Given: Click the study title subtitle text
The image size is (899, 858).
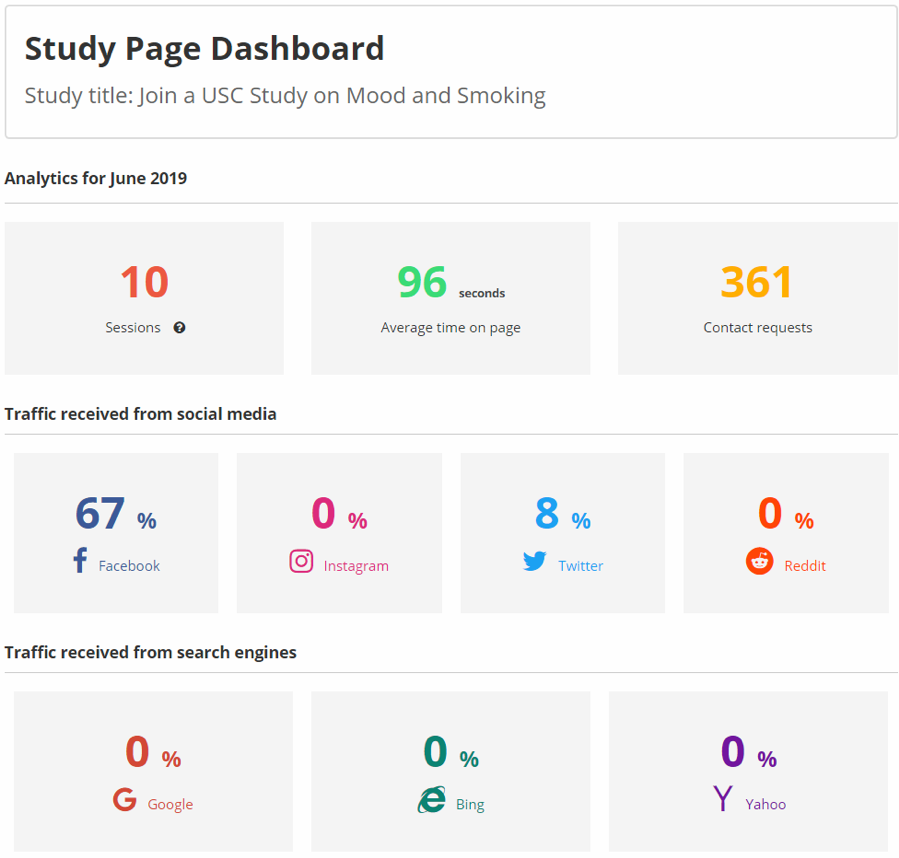Looking at the screenshot, I should point(285,96).
